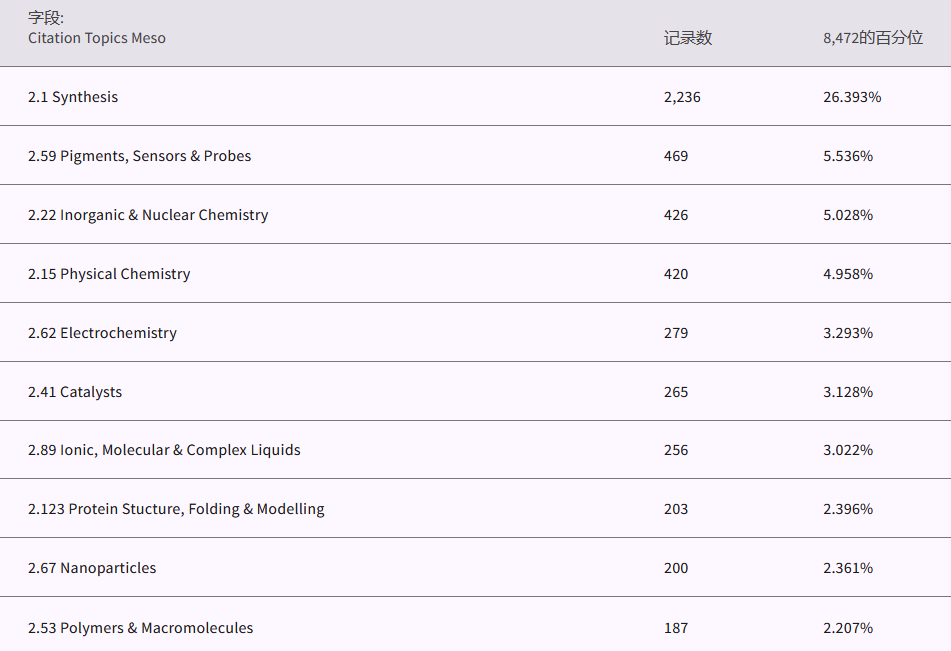This screenshot has width=951, height=651.
Task: Click the 469 record count value
Action: tap(676, 156)
